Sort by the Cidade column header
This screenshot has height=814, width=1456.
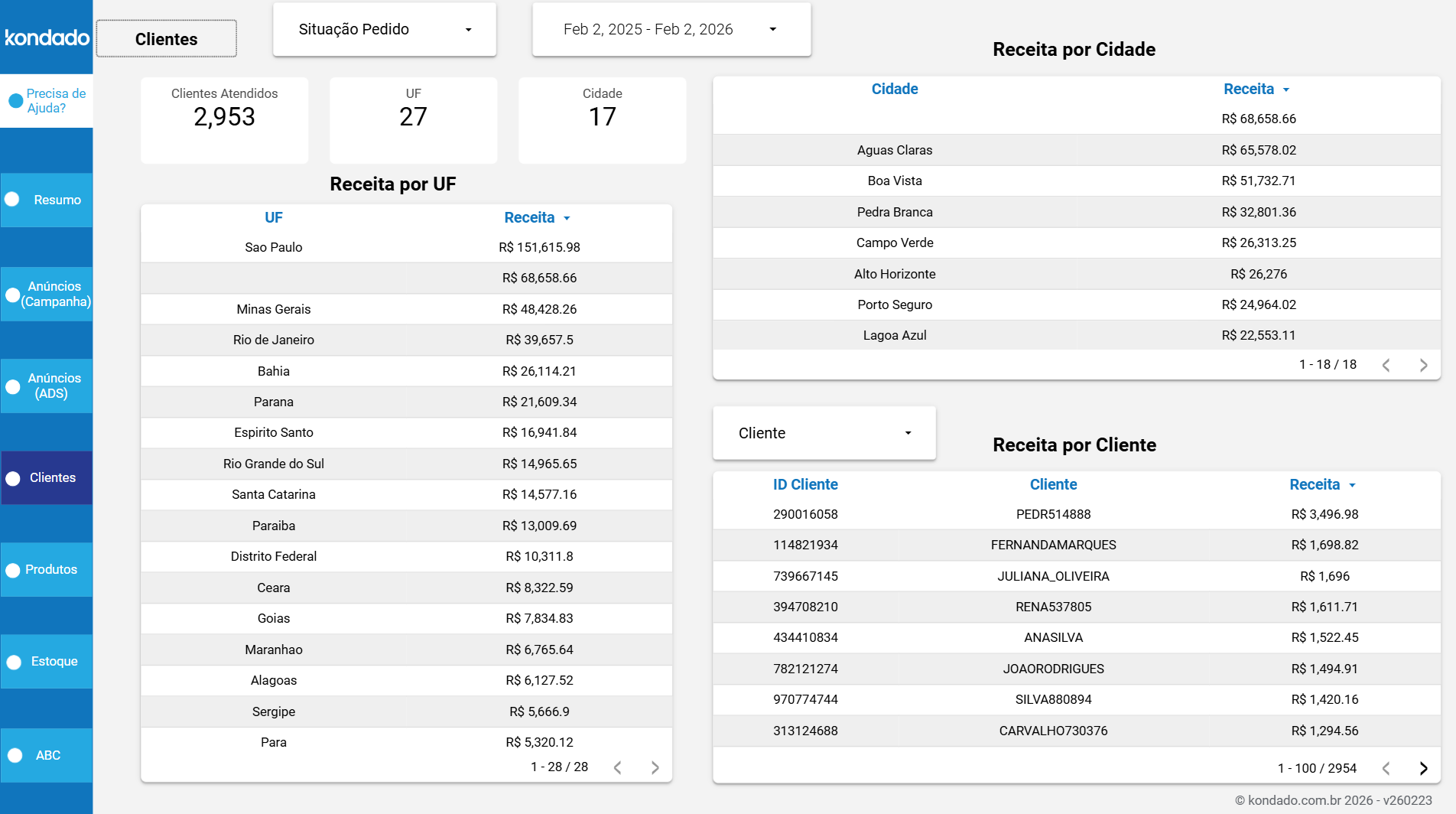(894, 89)
